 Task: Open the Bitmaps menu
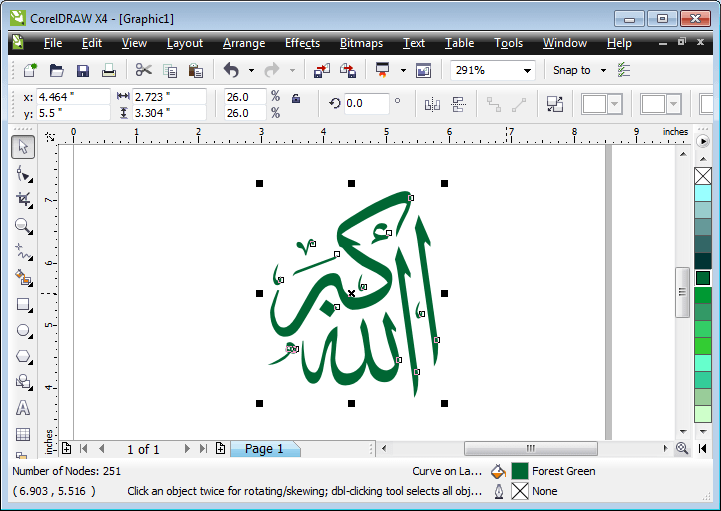tap(361, 43)
